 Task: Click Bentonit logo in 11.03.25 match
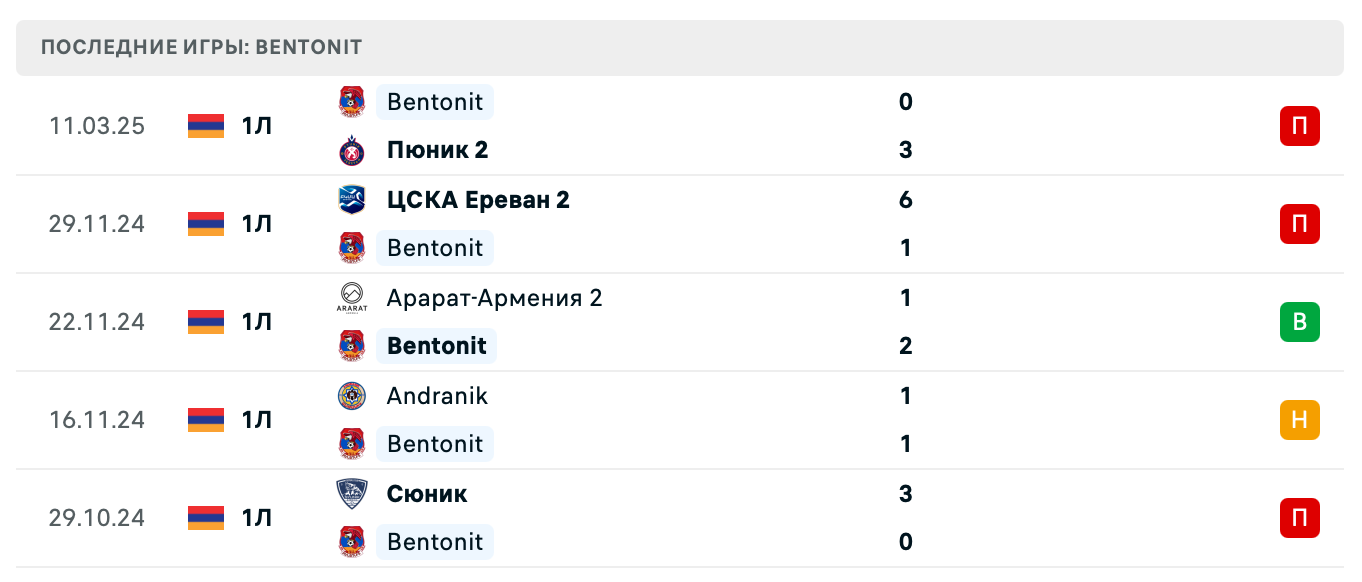[x=351, y=102]
